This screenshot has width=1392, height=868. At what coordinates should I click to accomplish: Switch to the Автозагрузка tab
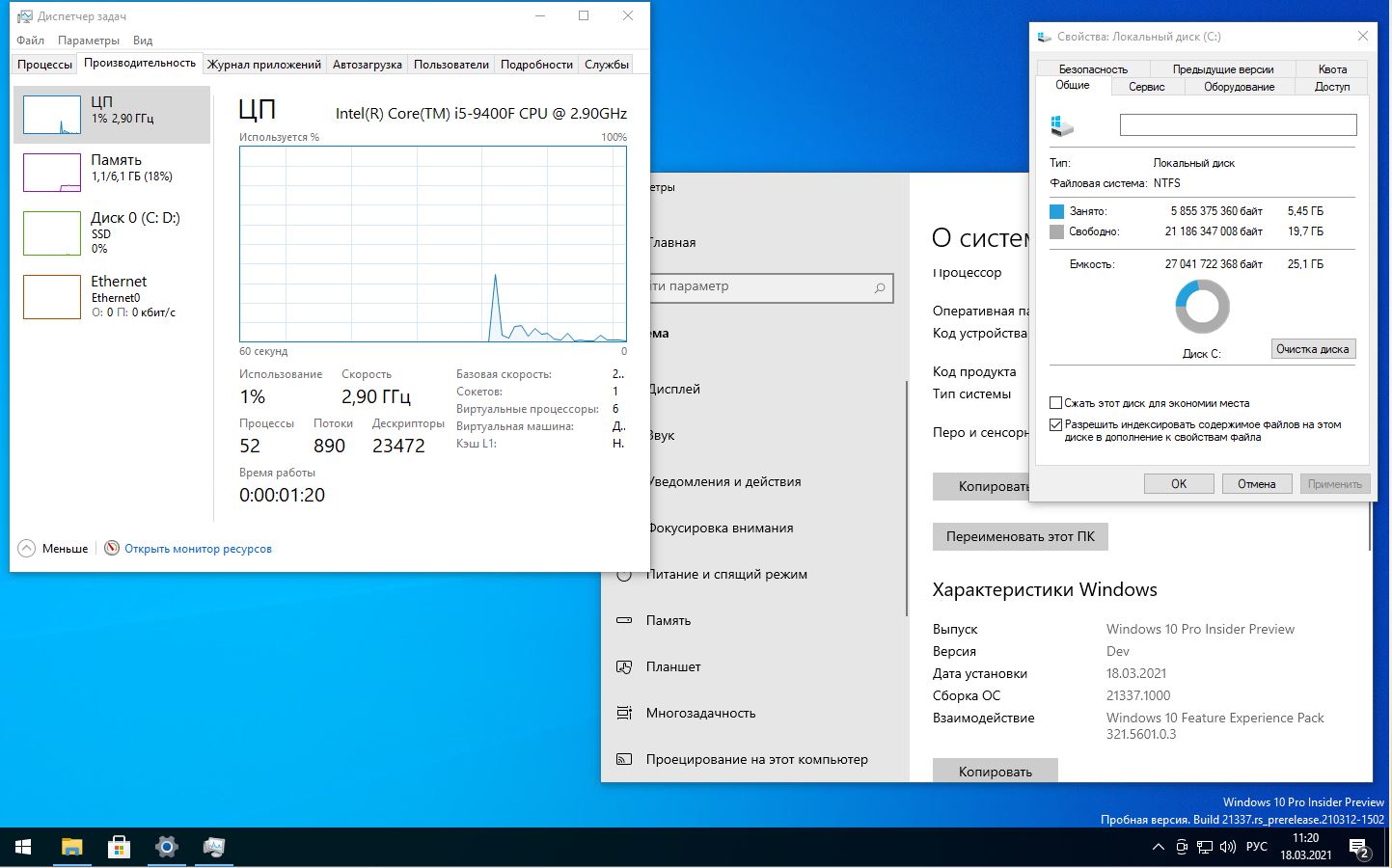367,64
